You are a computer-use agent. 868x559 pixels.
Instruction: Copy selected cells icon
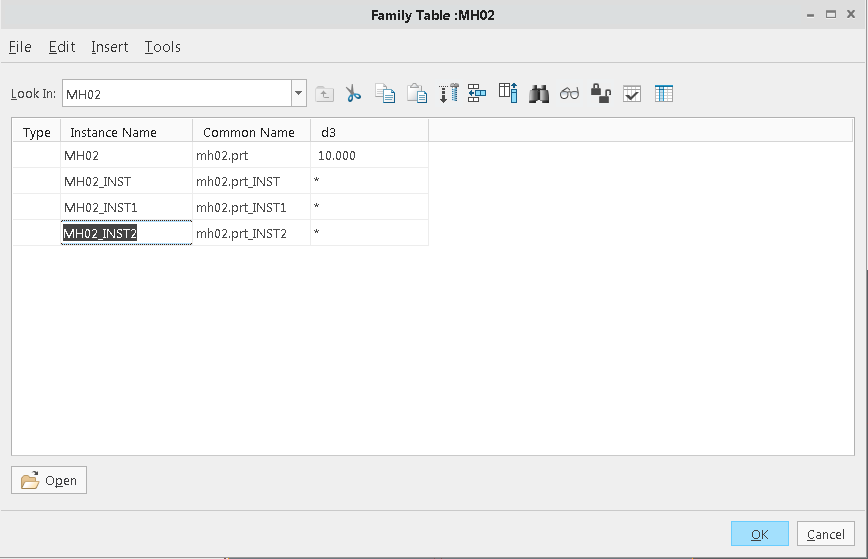(385, 94)
